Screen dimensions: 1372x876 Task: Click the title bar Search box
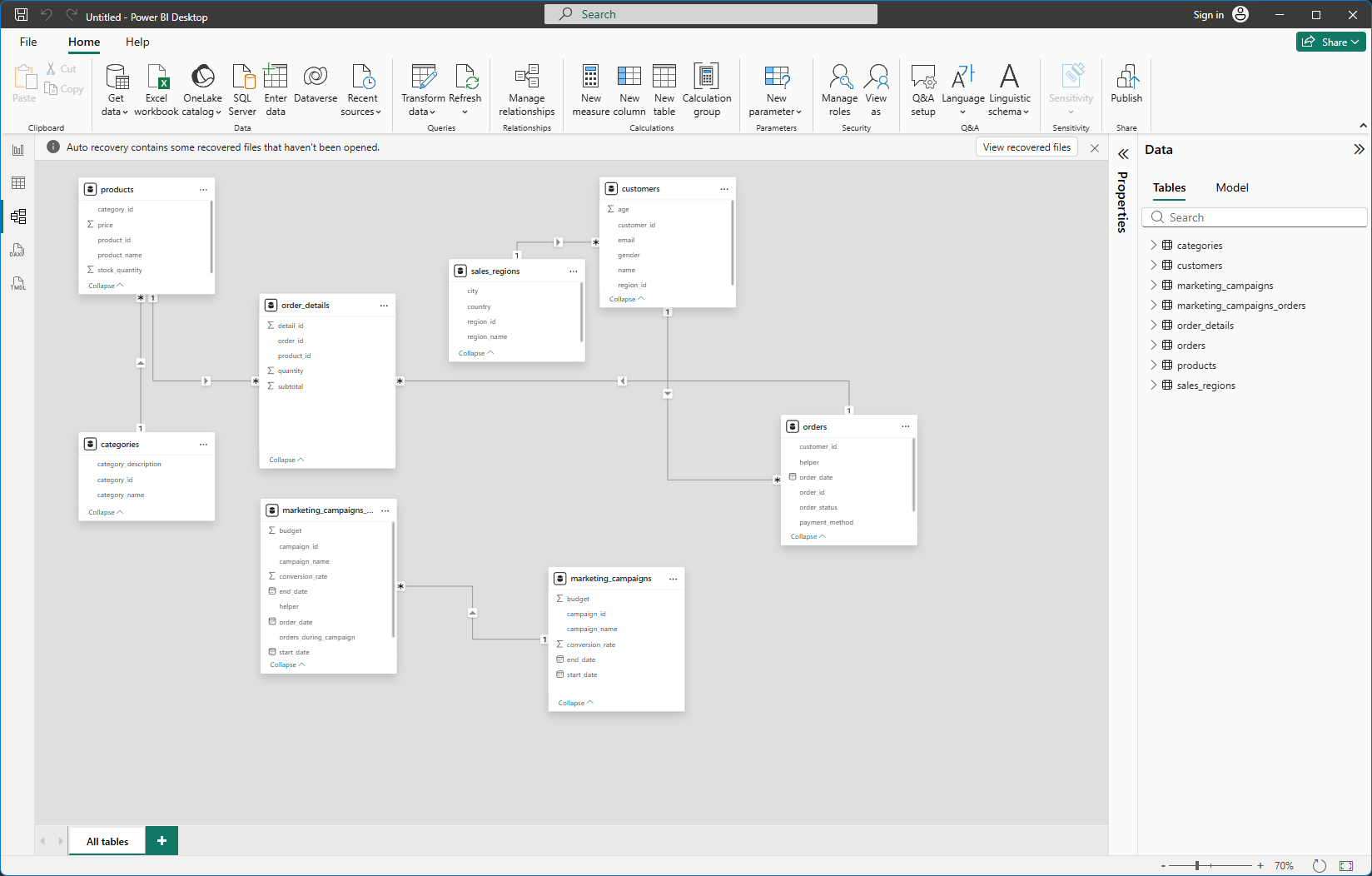(711, 14)
